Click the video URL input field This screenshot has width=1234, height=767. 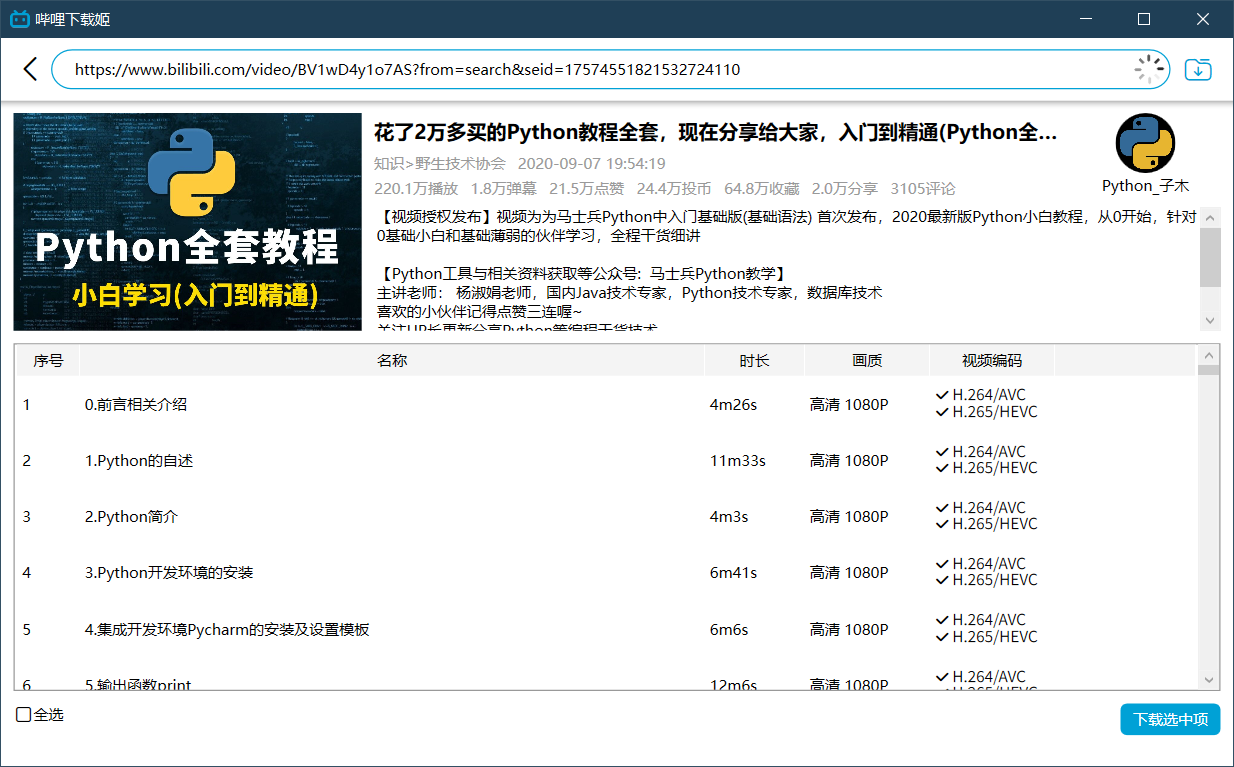tap(612, 69)
